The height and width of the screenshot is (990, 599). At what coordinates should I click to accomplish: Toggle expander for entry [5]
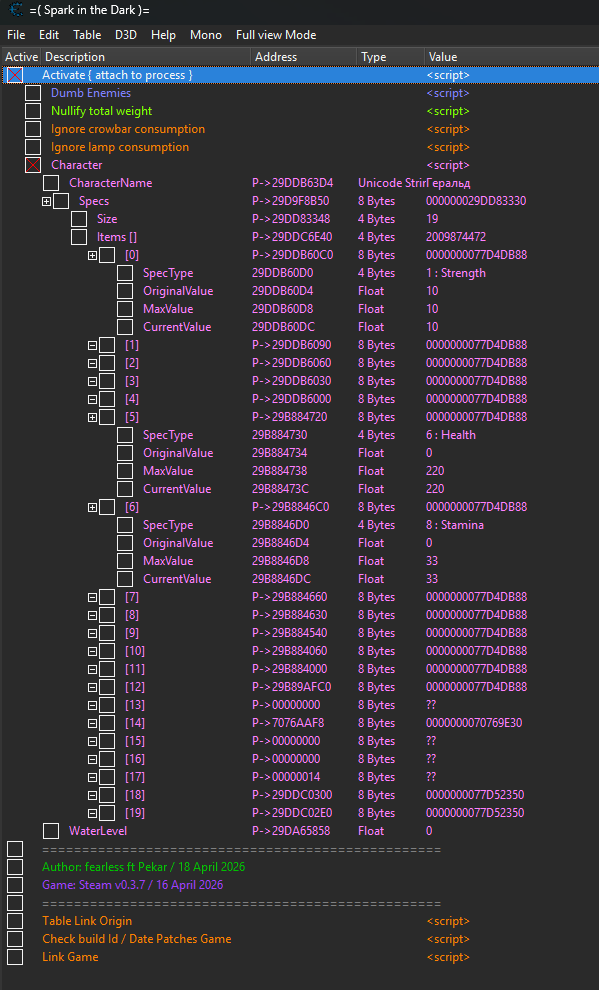[92, 417]
